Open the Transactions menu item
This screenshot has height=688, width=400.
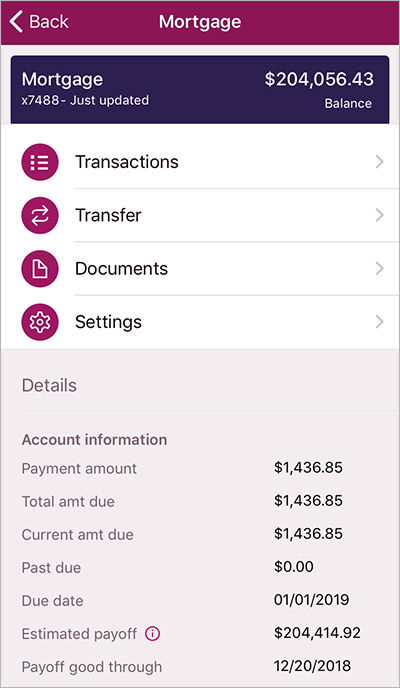pyautogui.click(x=200, y=162)
